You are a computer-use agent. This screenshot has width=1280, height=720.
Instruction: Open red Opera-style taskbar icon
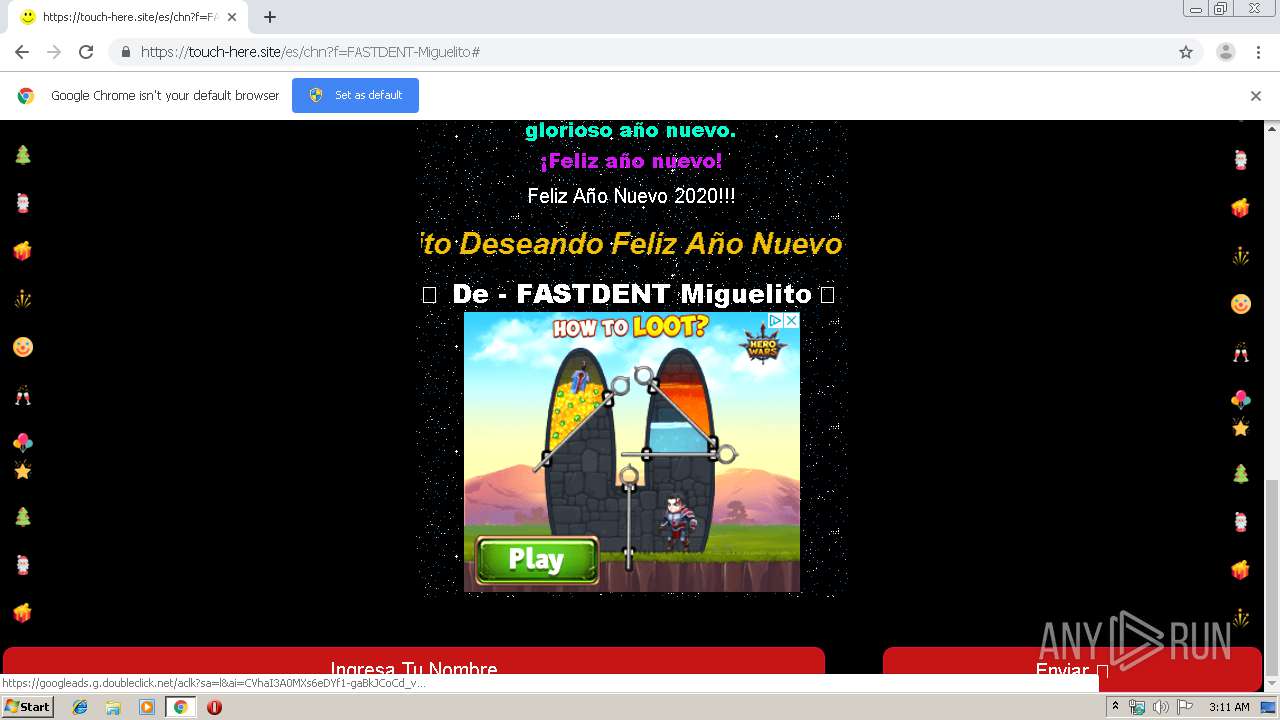214,707
